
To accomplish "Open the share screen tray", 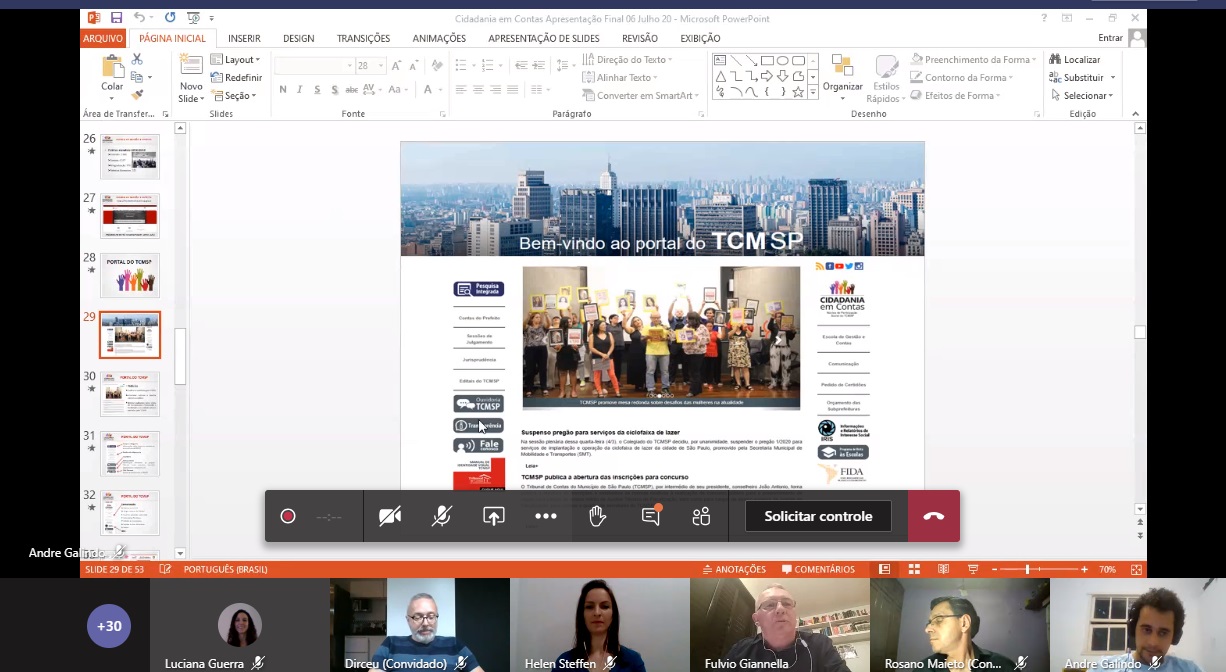I will (x=494, y=516).
